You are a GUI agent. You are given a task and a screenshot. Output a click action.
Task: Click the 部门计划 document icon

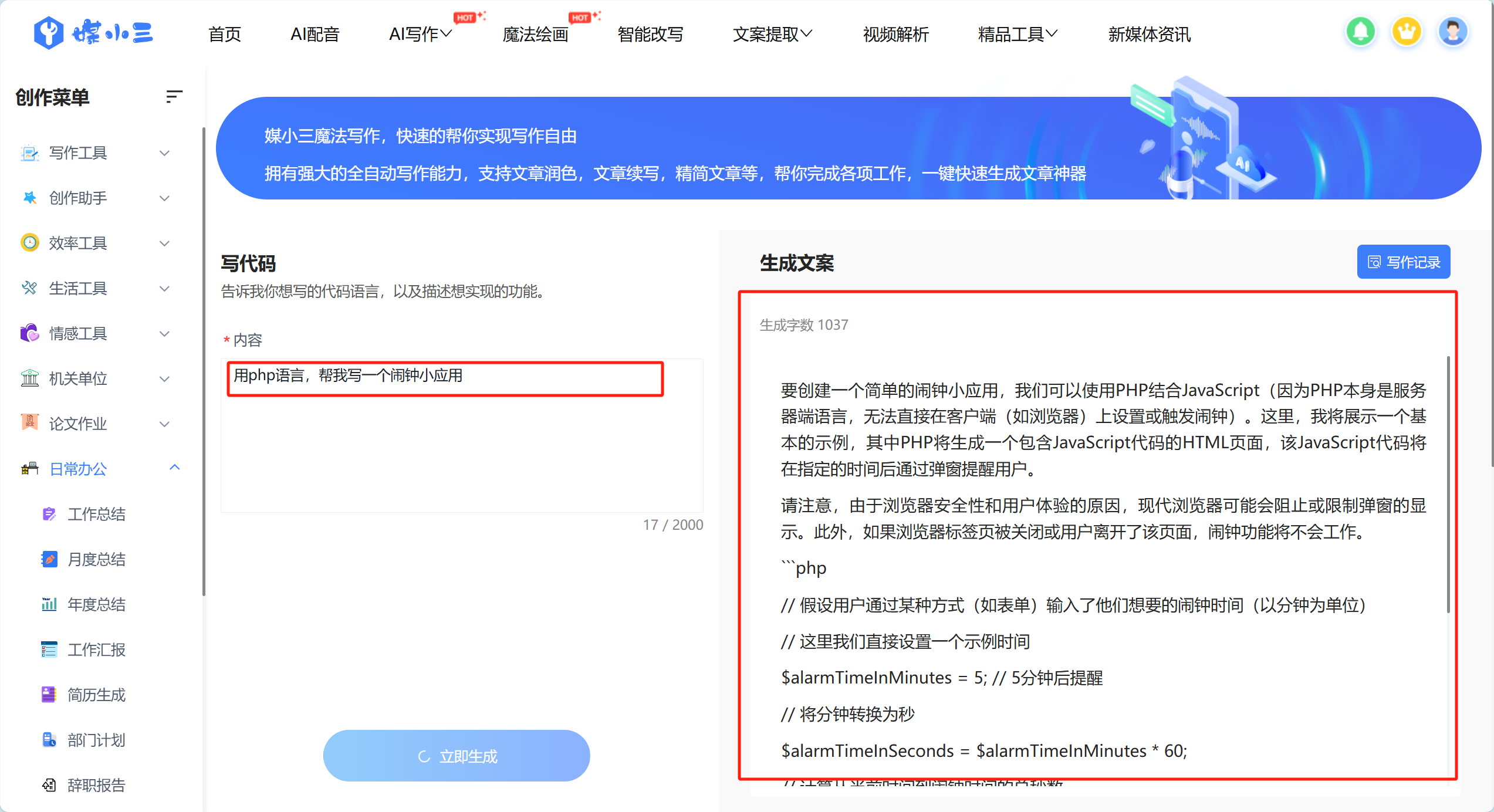point(49,740)
